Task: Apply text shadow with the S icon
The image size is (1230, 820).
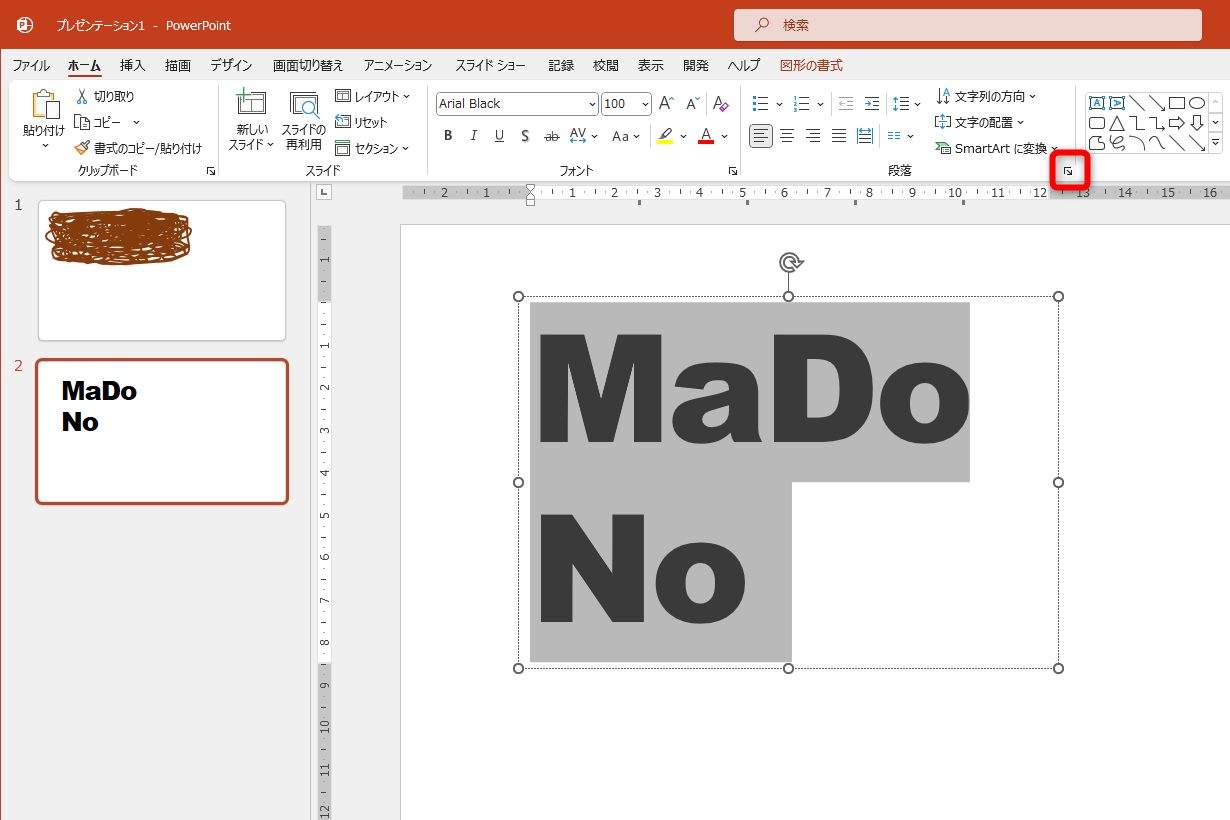Action: (525, 136)
